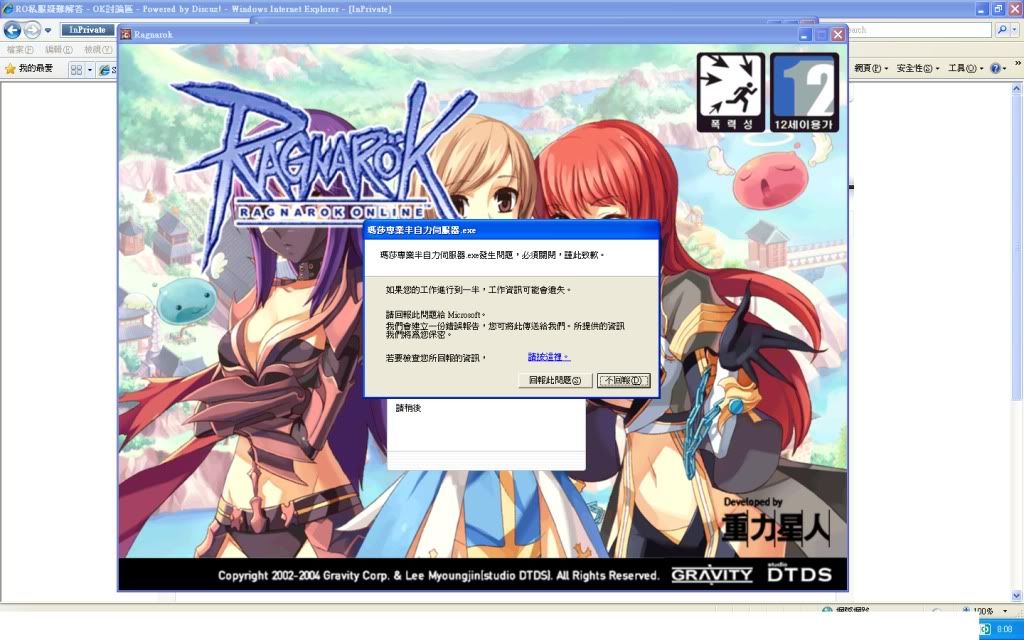Click the Internet Explorer Back arrow button

pos(12,30)
